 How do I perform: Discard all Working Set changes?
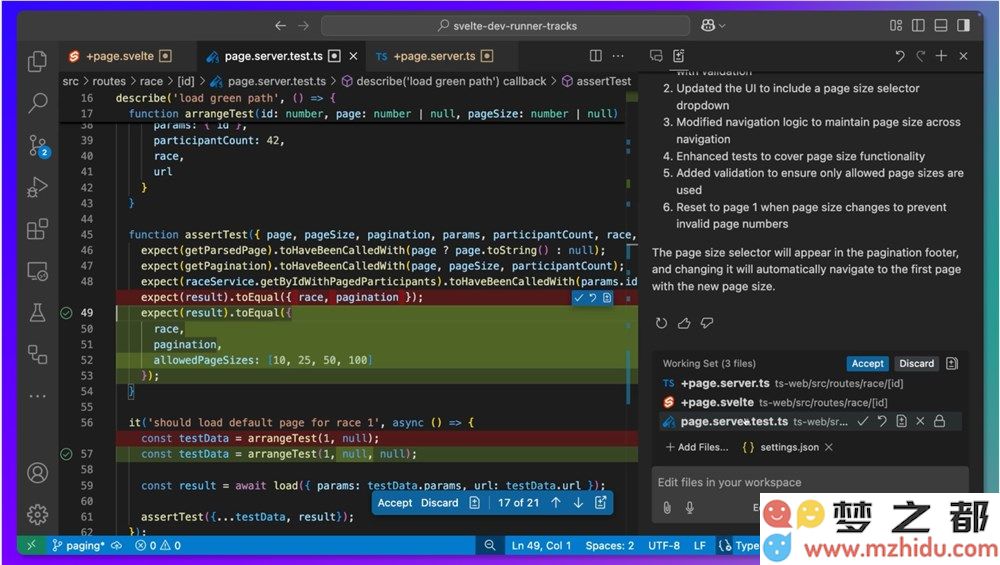click(916, 363)
